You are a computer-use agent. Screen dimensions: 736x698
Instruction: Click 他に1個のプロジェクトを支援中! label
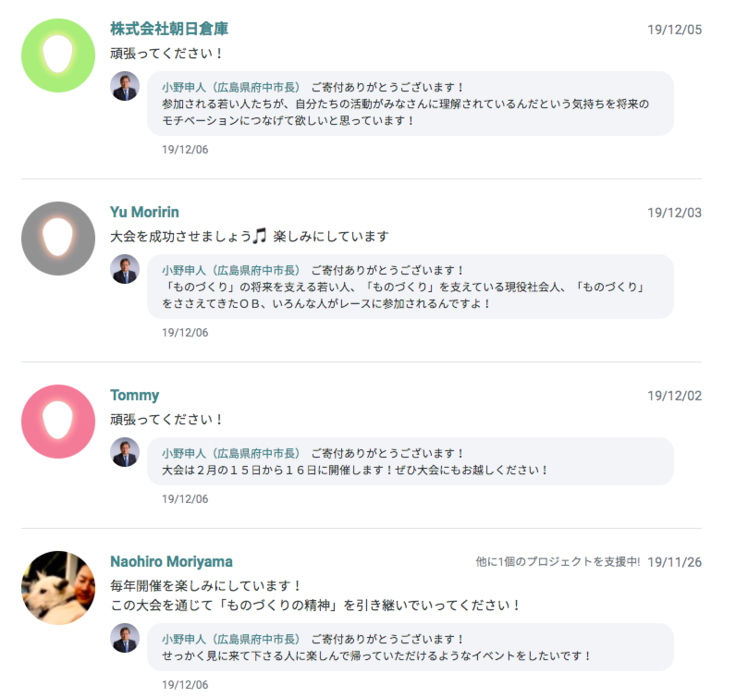click(x=557, y=562)
